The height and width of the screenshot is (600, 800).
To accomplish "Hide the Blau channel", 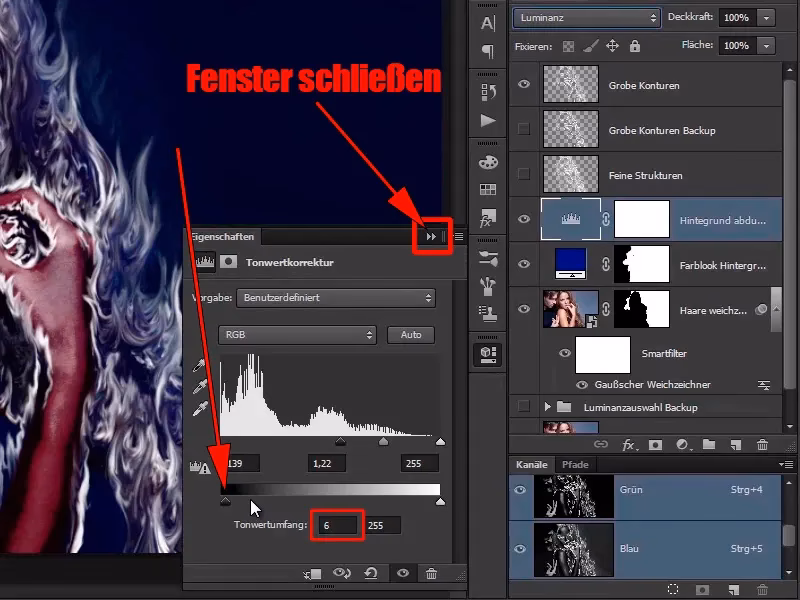I will pyautogui.click(x=519, y=549).
